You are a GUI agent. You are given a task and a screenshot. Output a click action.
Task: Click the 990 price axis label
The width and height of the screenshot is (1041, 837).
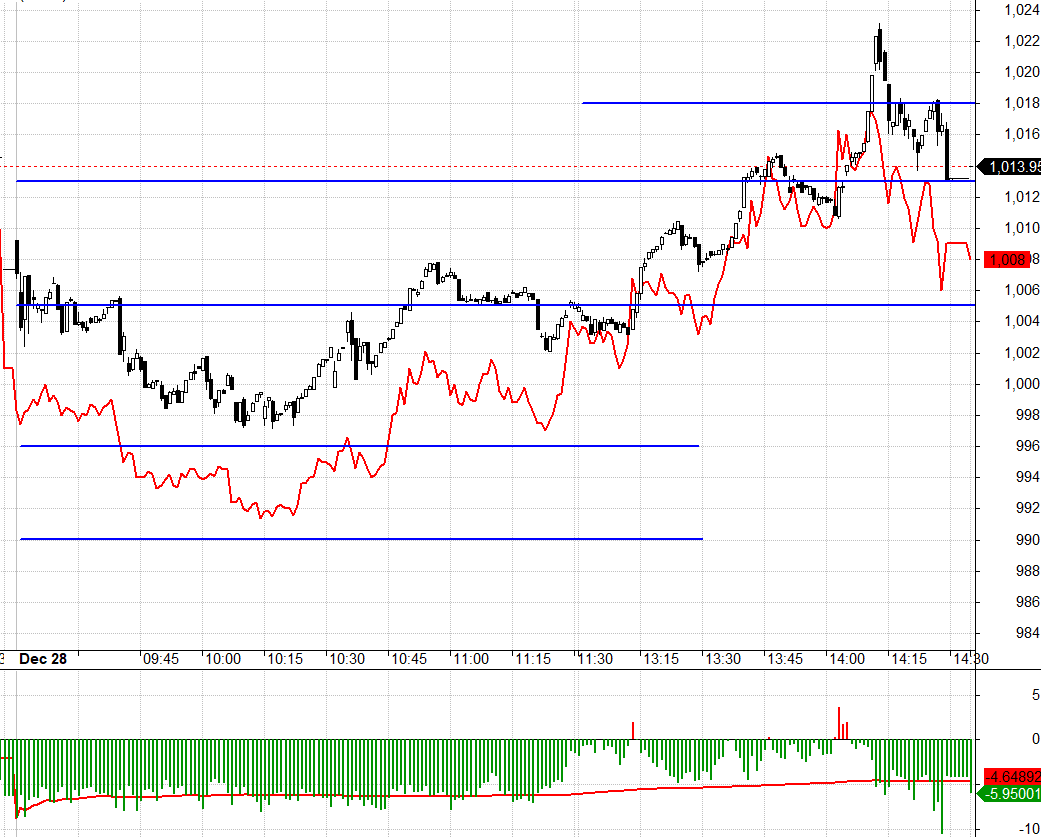click(x=1028, y=540)
